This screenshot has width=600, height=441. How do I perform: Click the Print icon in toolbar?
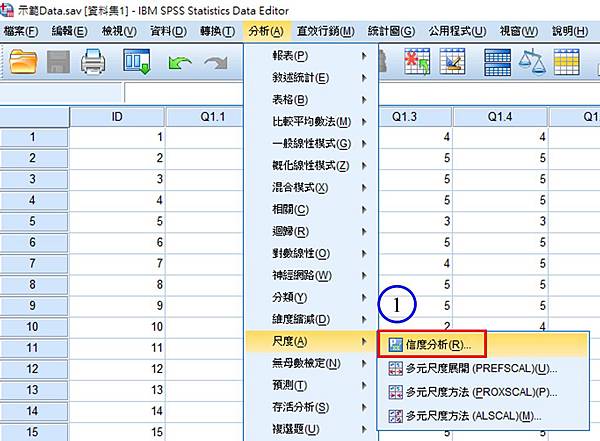click(93, 62)
